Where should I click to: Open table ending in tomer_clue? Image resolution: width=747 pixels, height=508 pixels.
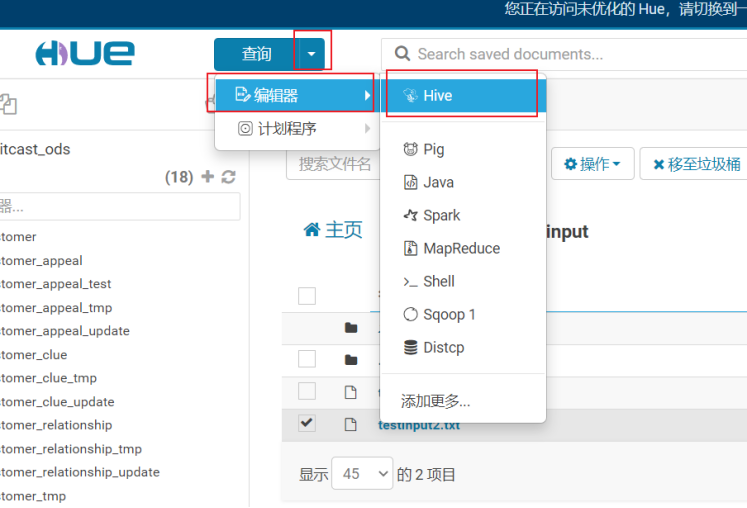point(34,355)
